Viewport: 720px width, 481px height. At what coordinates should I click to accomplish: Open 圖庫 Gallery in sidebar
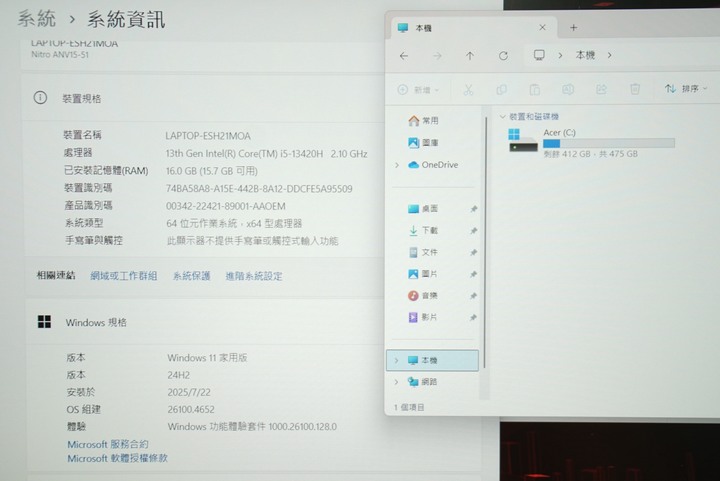click(x=423, y=143)
